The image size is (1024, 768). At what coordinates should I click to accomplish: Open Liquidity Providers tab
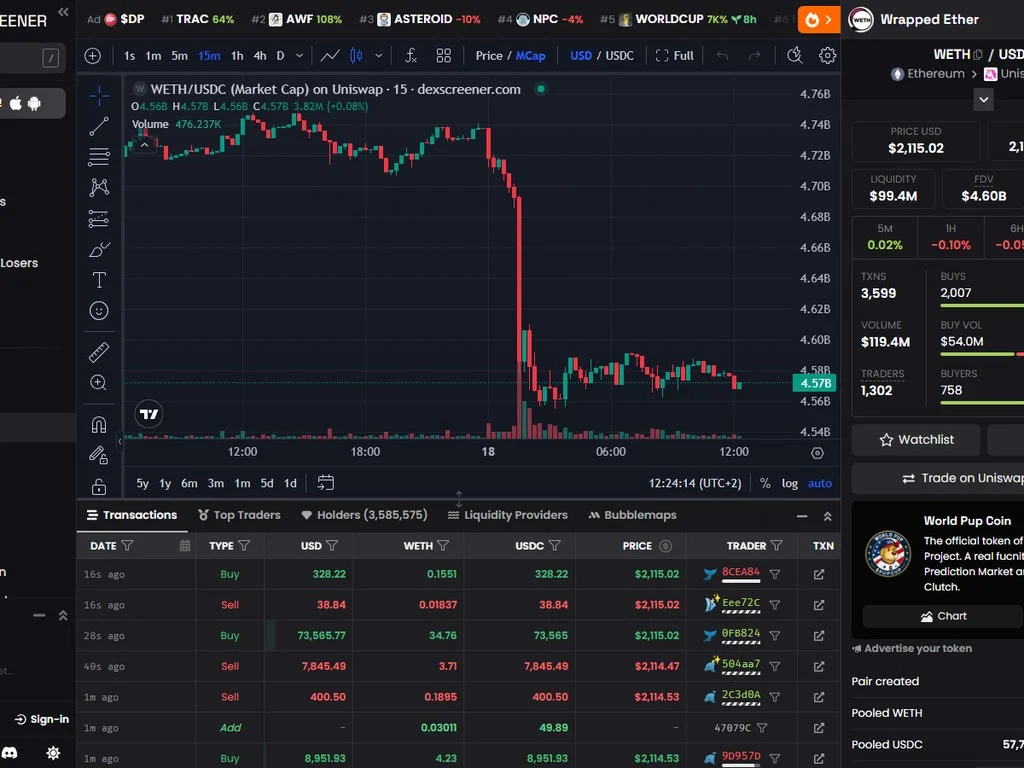point(507,515)
